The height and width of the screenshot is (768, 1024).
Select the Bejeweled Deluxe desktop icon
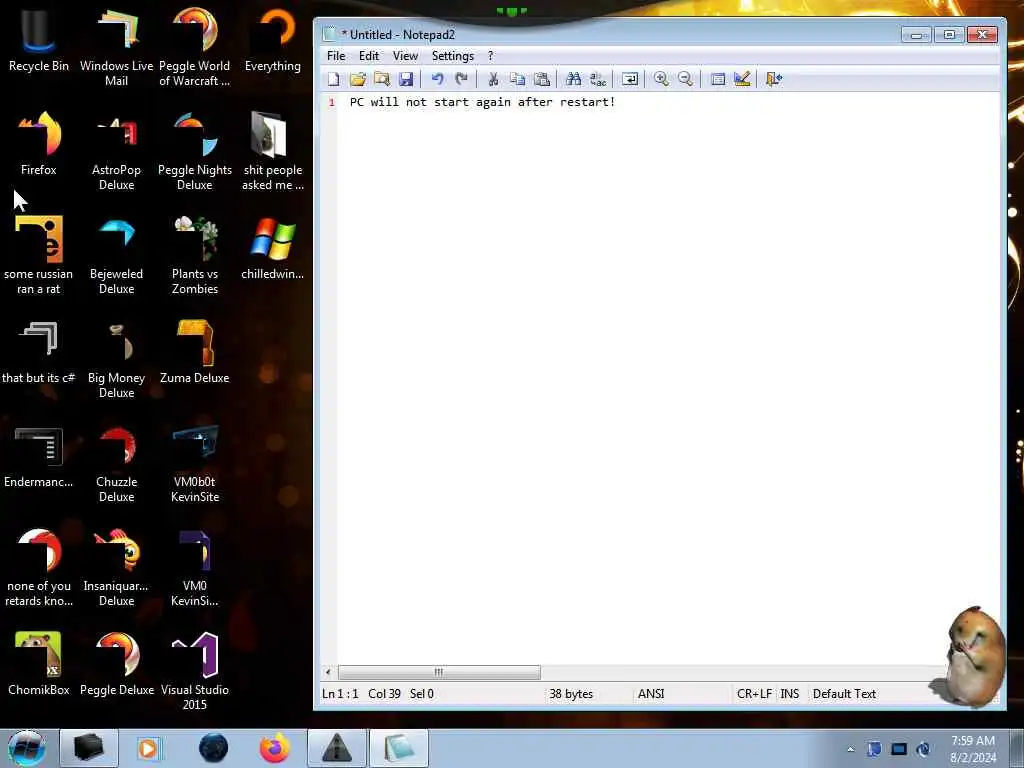(116, 255)
